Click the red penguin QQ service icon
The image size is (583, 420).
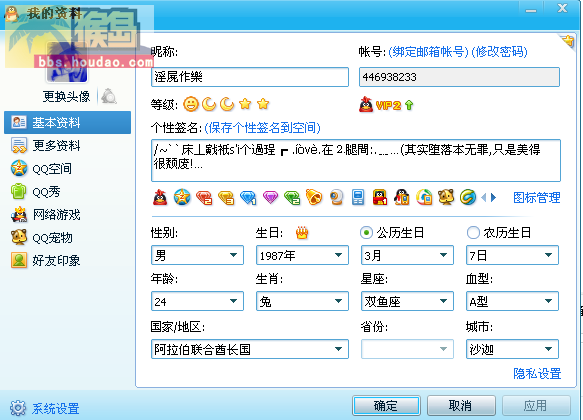pos(380,197)
